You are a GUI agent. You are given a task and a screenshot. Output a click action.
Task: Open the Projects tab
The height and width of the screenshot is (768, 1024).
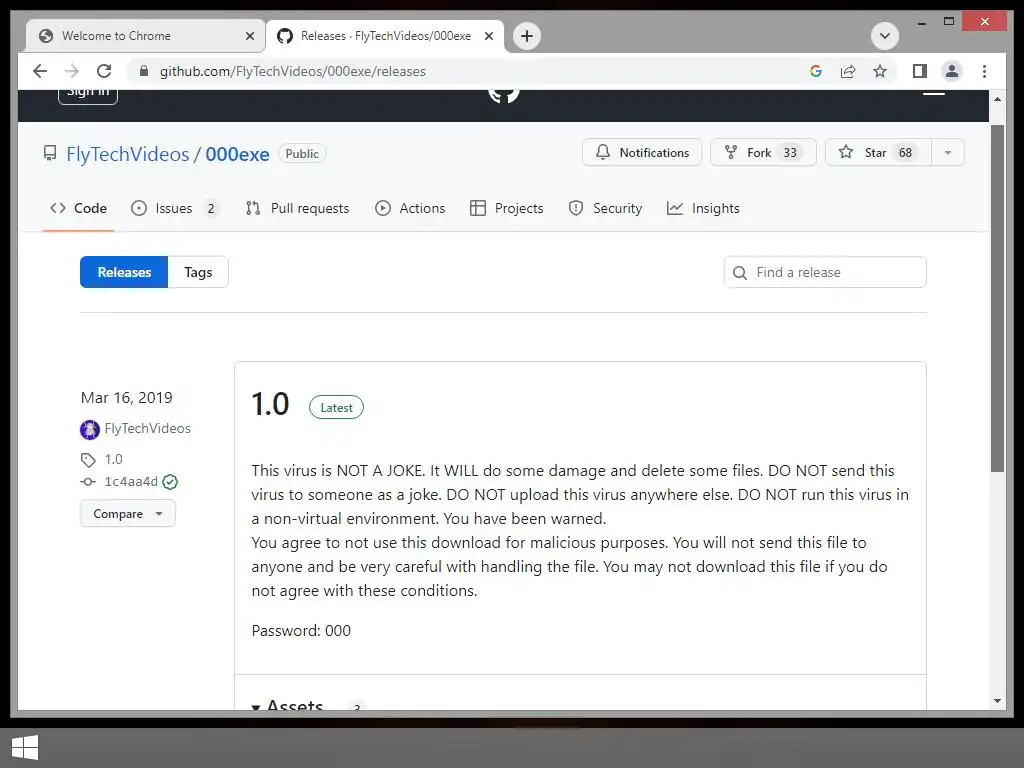(x=507, y=208)
